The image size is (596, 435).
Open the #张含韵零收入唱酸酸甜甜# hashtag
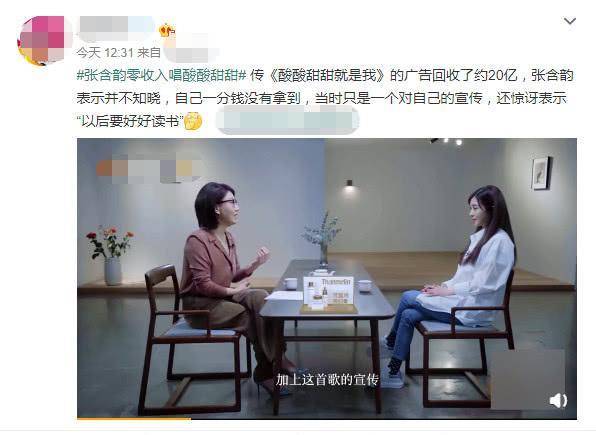click(162, 75)
